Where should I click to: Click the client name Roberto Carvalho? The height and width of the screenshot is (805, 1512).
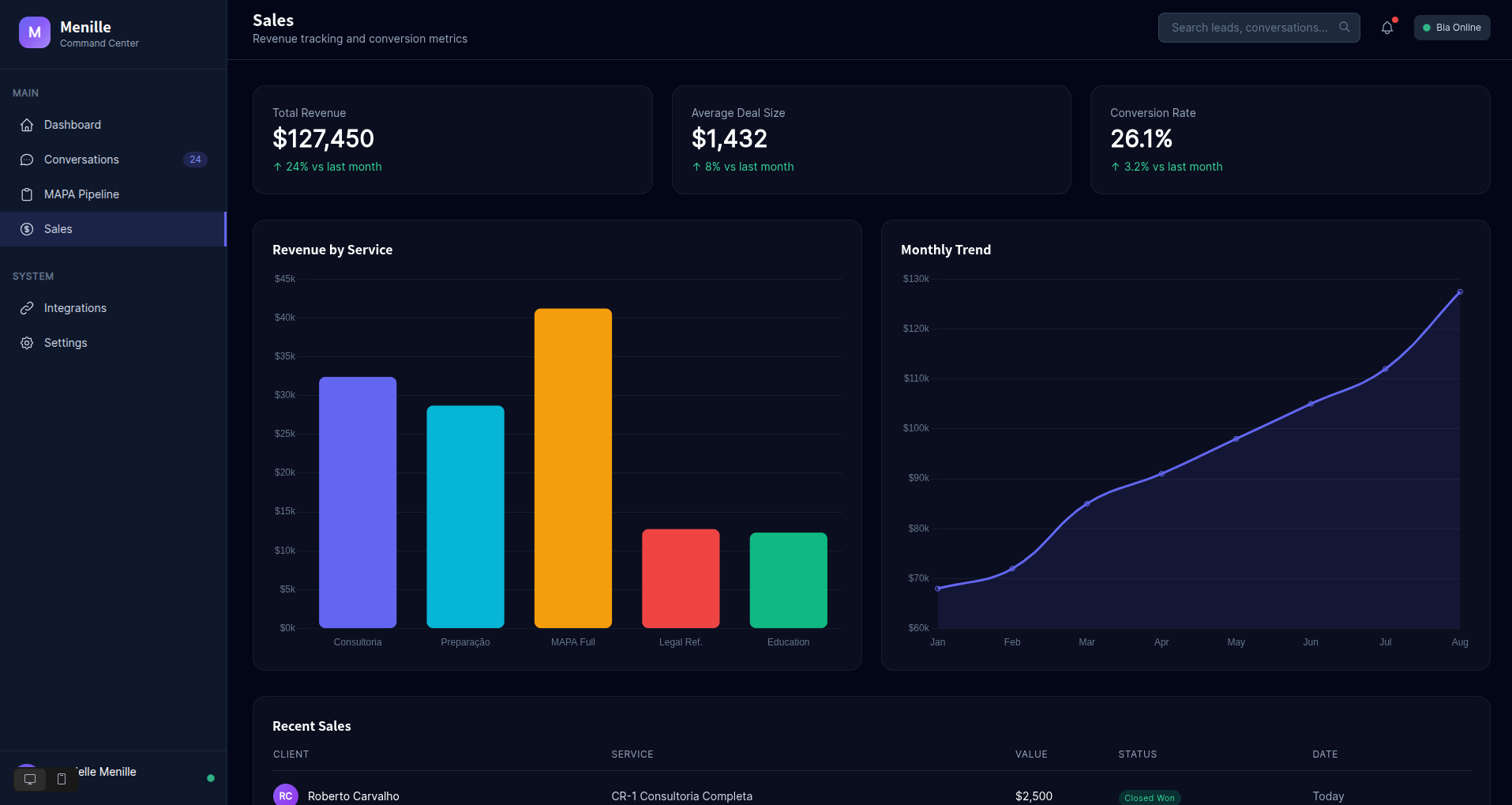[x=354, y=796]
